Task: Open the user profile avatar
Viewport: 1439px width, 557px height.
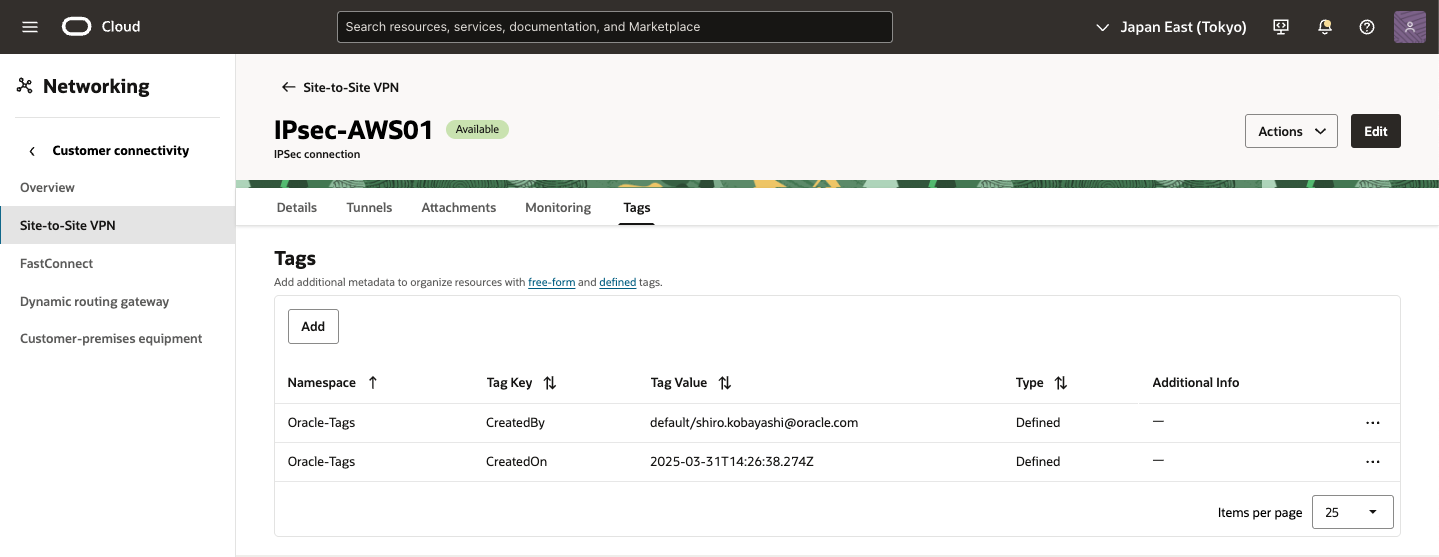Action: (x=1409, y=27)
